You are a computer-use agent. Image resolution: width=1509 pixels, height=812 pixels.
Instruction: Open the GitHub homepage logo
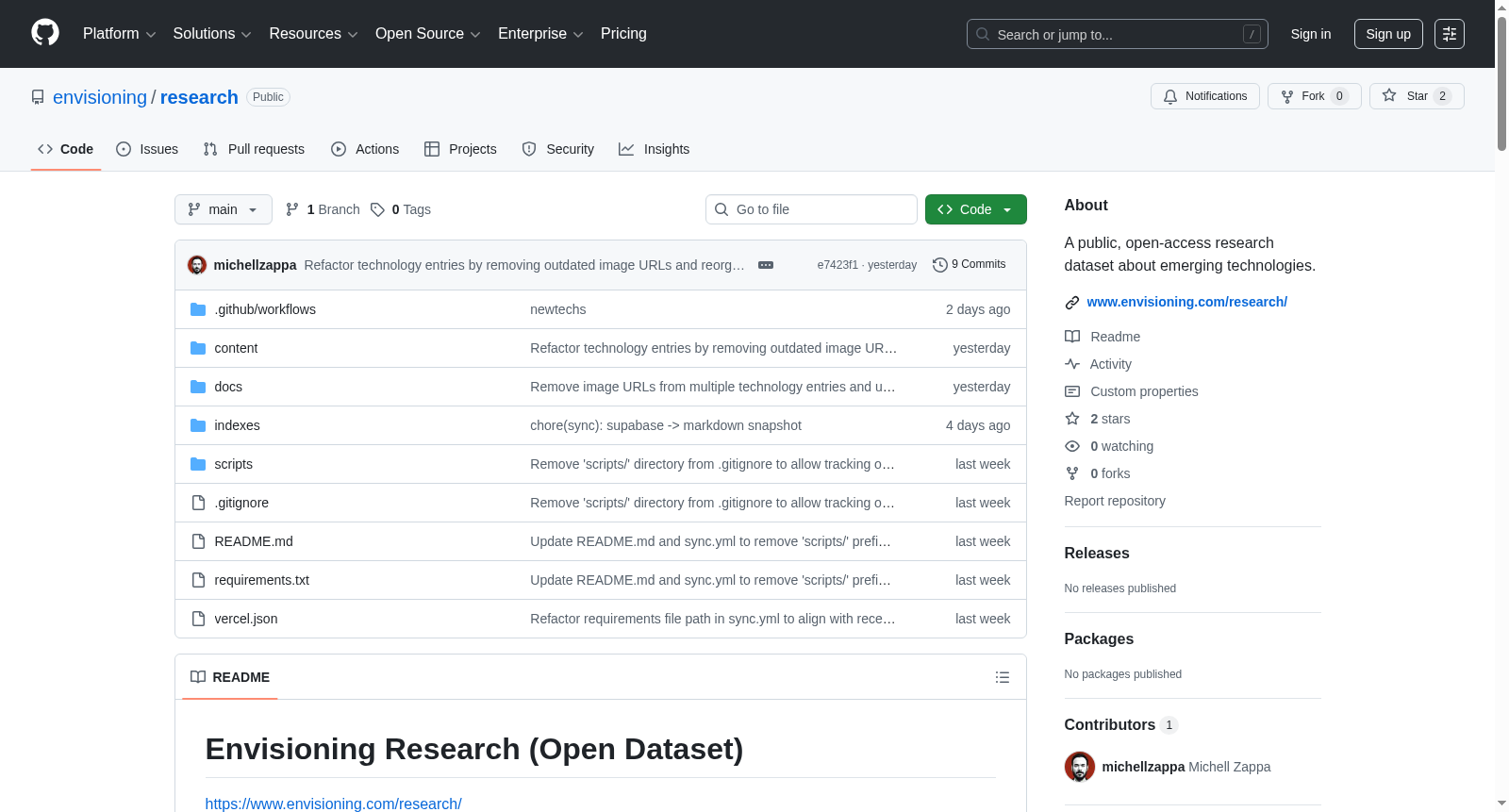click(45, 33)
